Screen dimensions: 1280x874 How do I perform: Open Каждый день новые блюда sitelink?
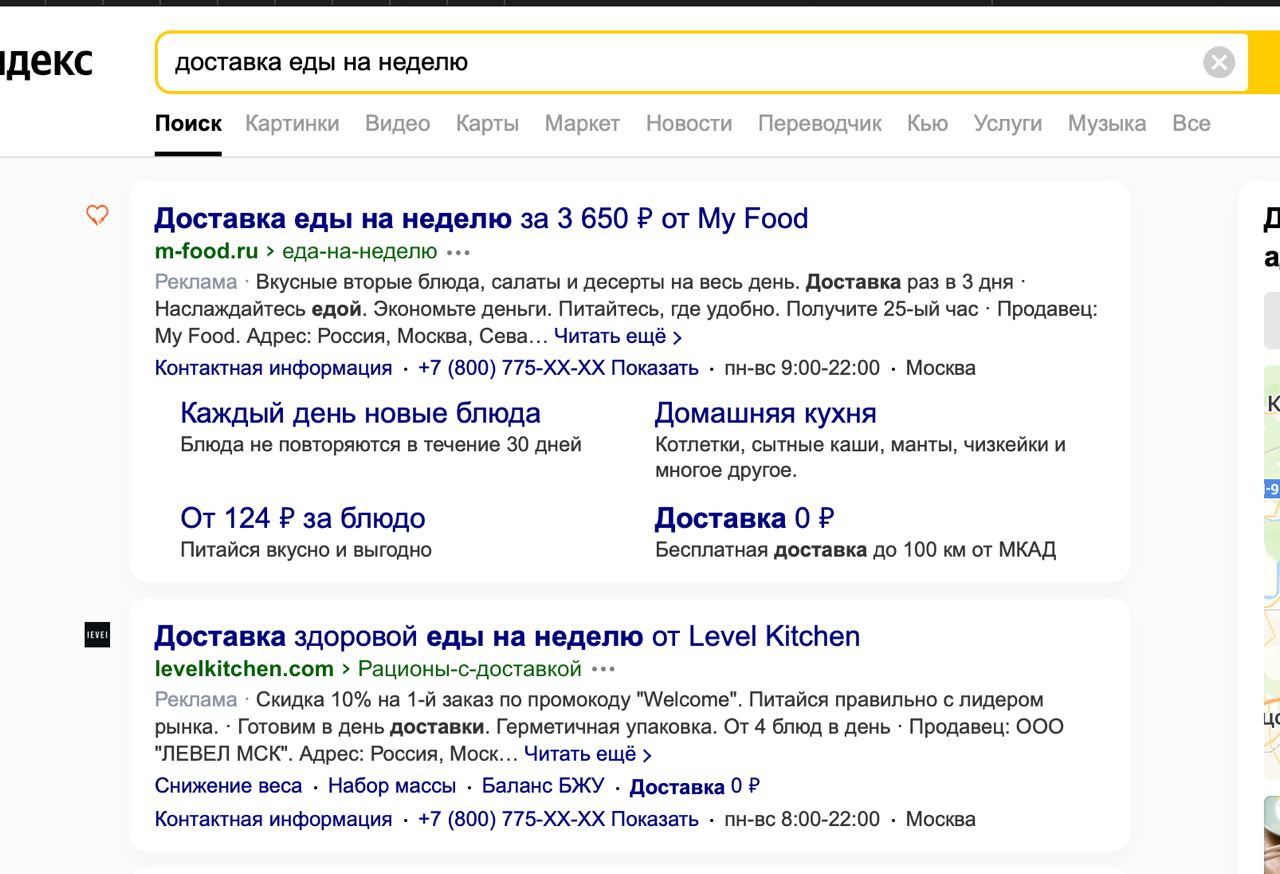360,413
